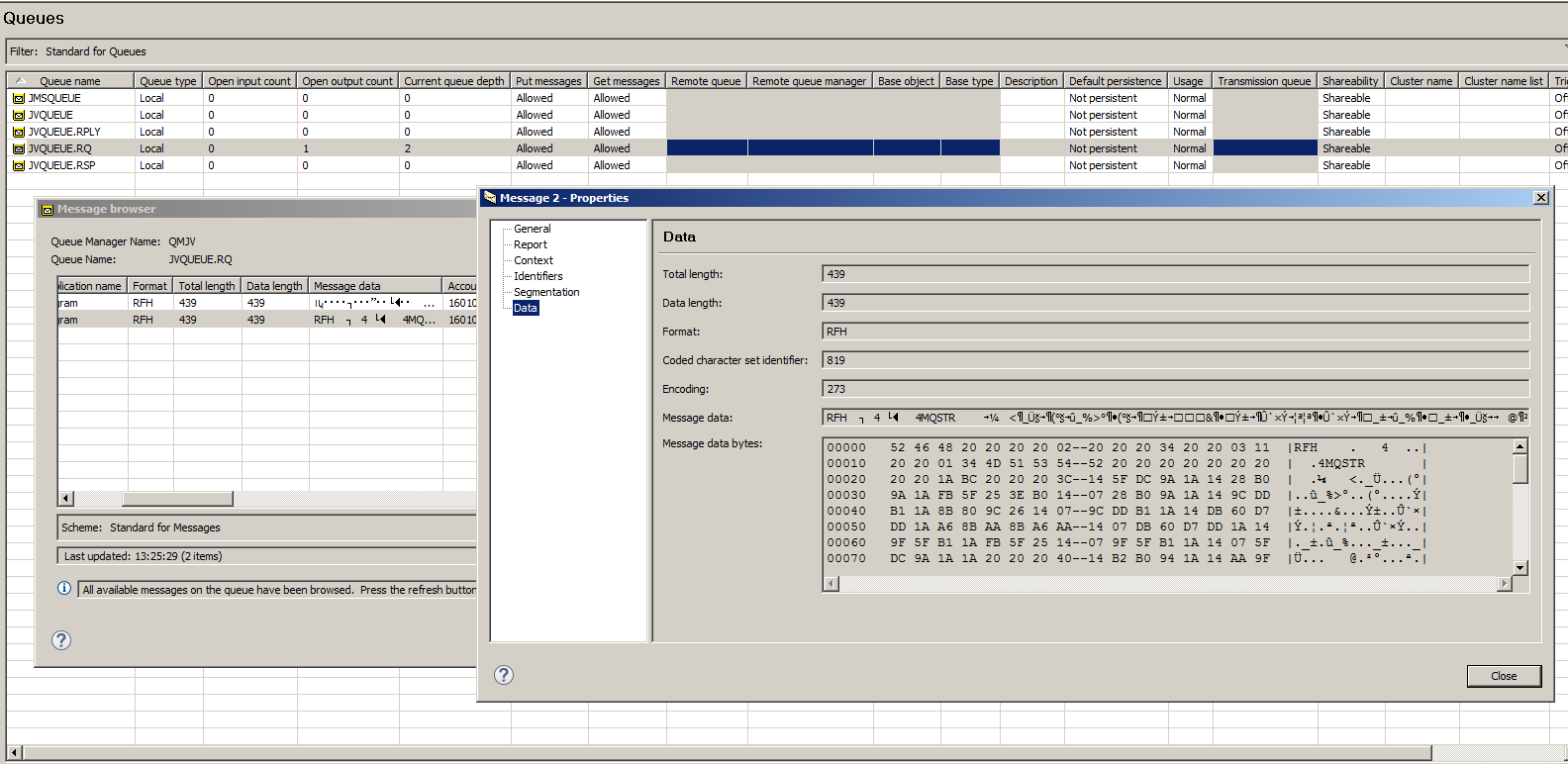Image resolution: width=1568 pixels, height=764 pixels.
Task: Select Context in the properties tree
Action: point(533,260)
